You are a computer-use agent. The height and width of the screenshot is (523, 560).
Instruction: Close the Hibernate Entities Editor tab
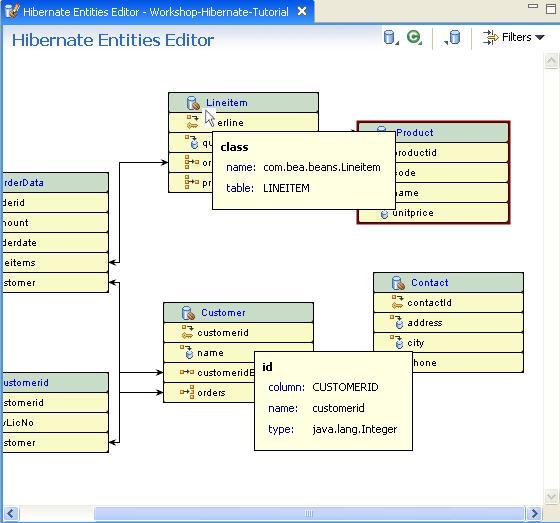[302, 11]
